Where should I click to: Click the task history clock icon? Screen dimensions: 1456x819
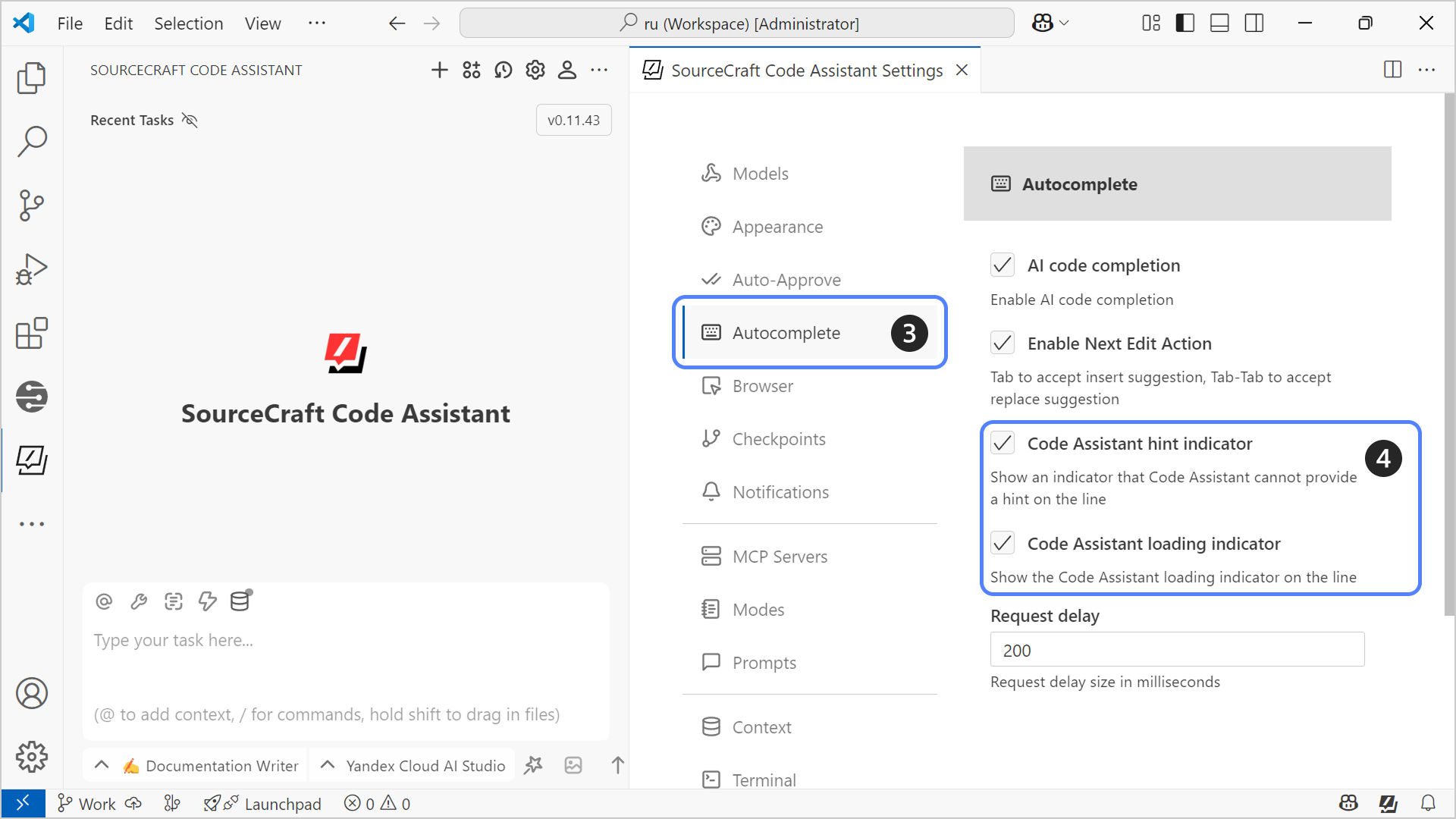pyautogui.click(x=504, y=71)
